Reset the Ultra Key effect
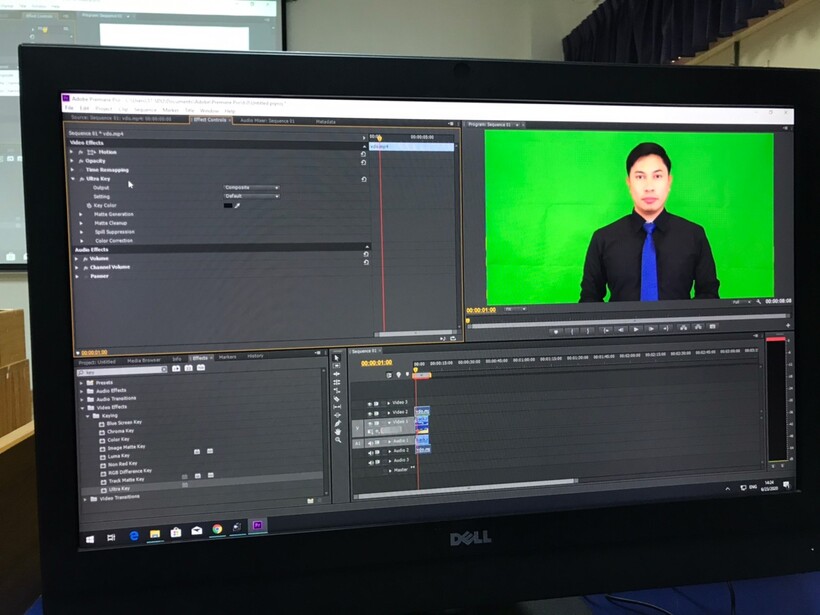 (364, 179)
